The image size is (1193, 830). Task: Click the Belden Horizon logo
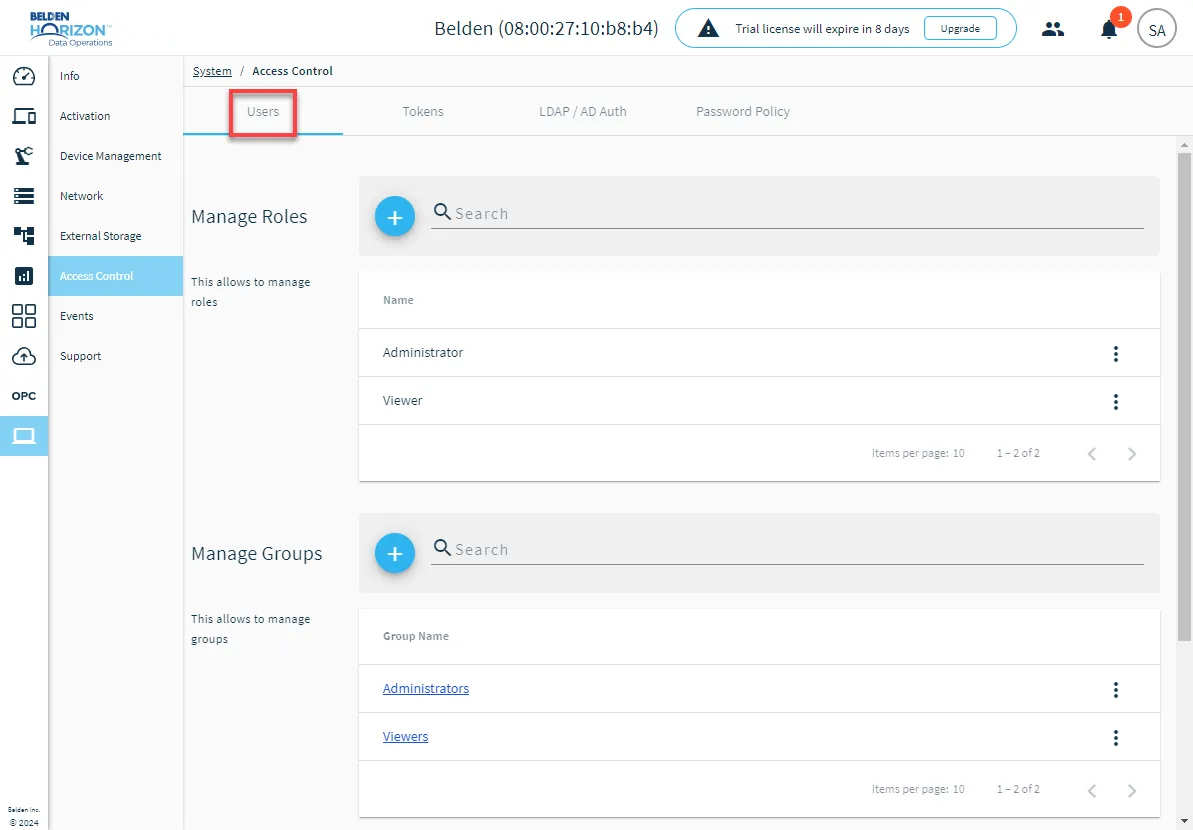[71, 29]
